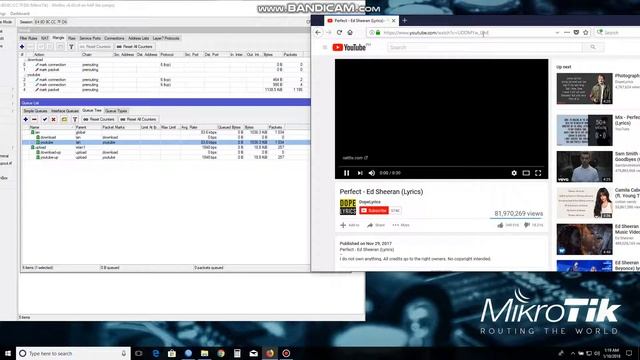Open Sam Smith Goodbyes video thumbnail
This screenshot has width=640, height=360.
point(584,167)
